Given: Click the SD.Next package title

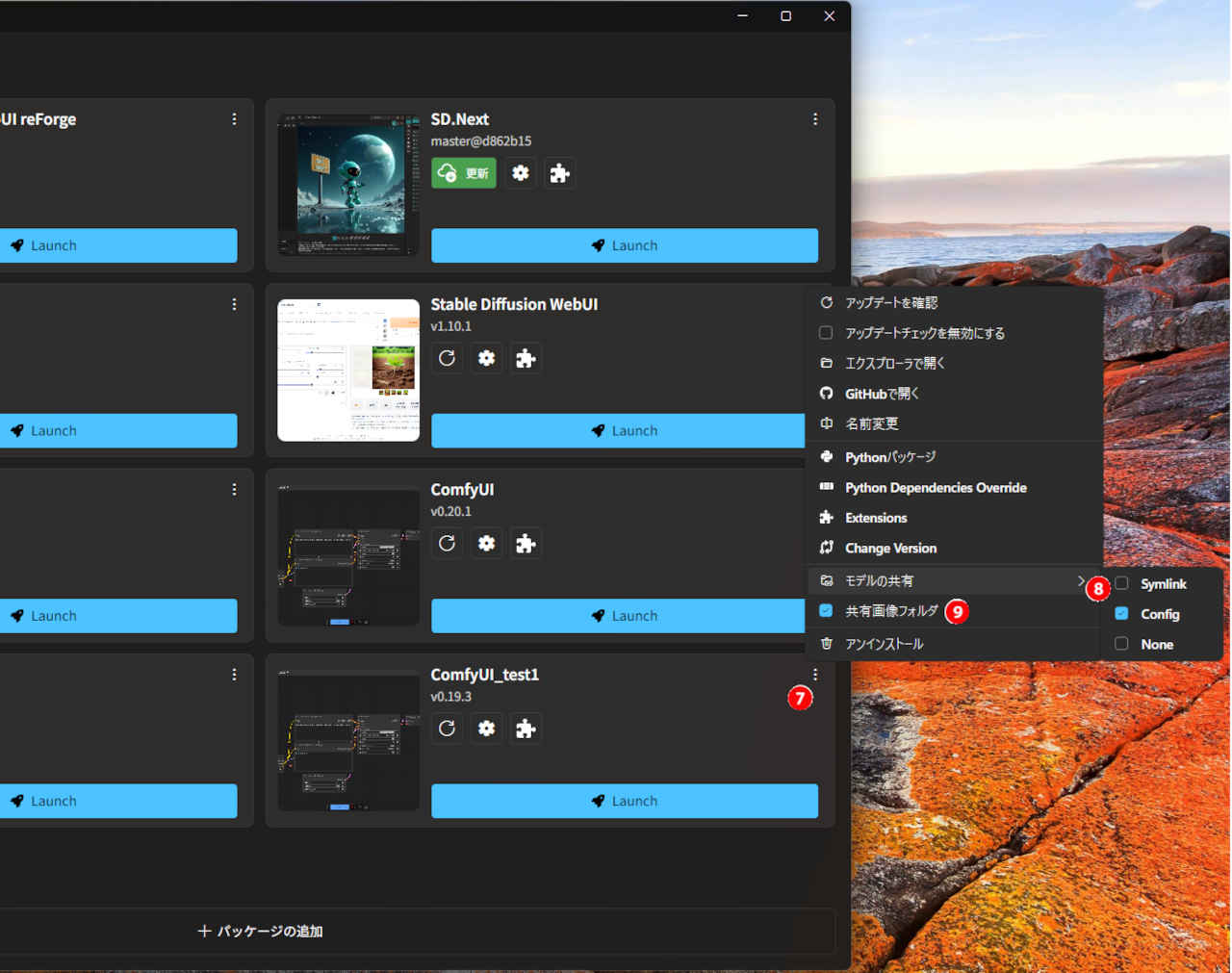Looking at the screenshot, I should coord(460,119).
